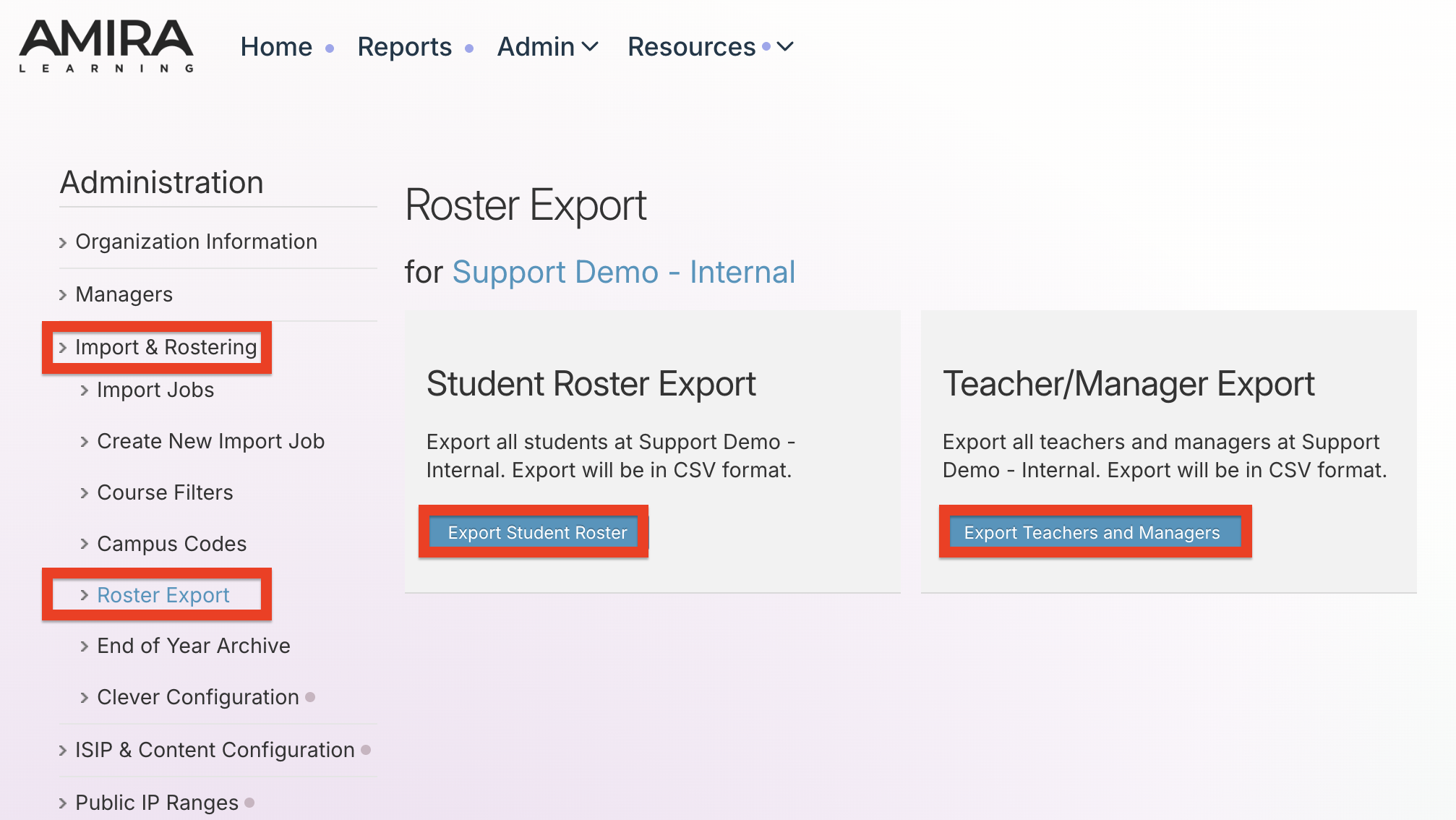Open Organization Information section

click(x=196, y=242)
